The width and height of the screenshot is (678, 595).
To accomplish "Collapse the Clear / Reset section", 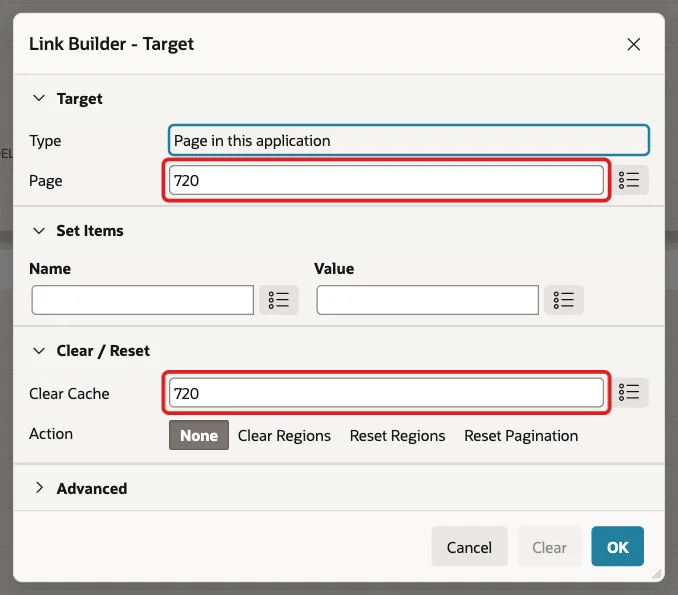I will [x=39, y=350].
